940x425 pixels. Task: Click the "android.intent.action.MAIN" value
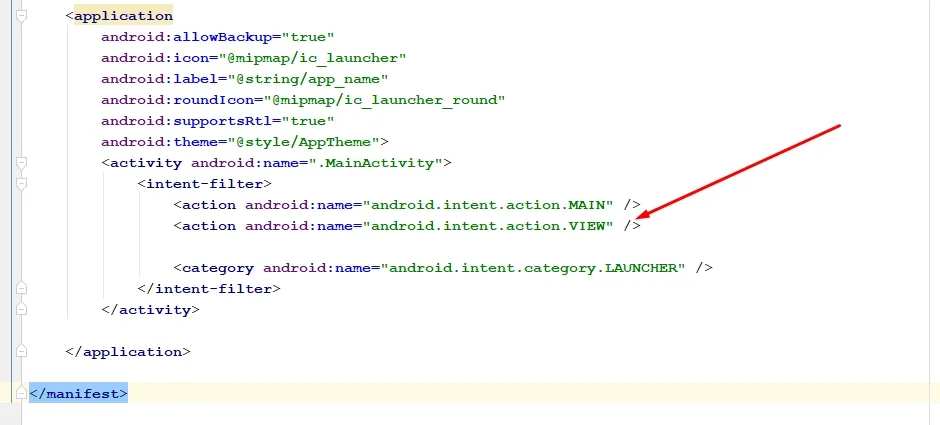(487, 205)
